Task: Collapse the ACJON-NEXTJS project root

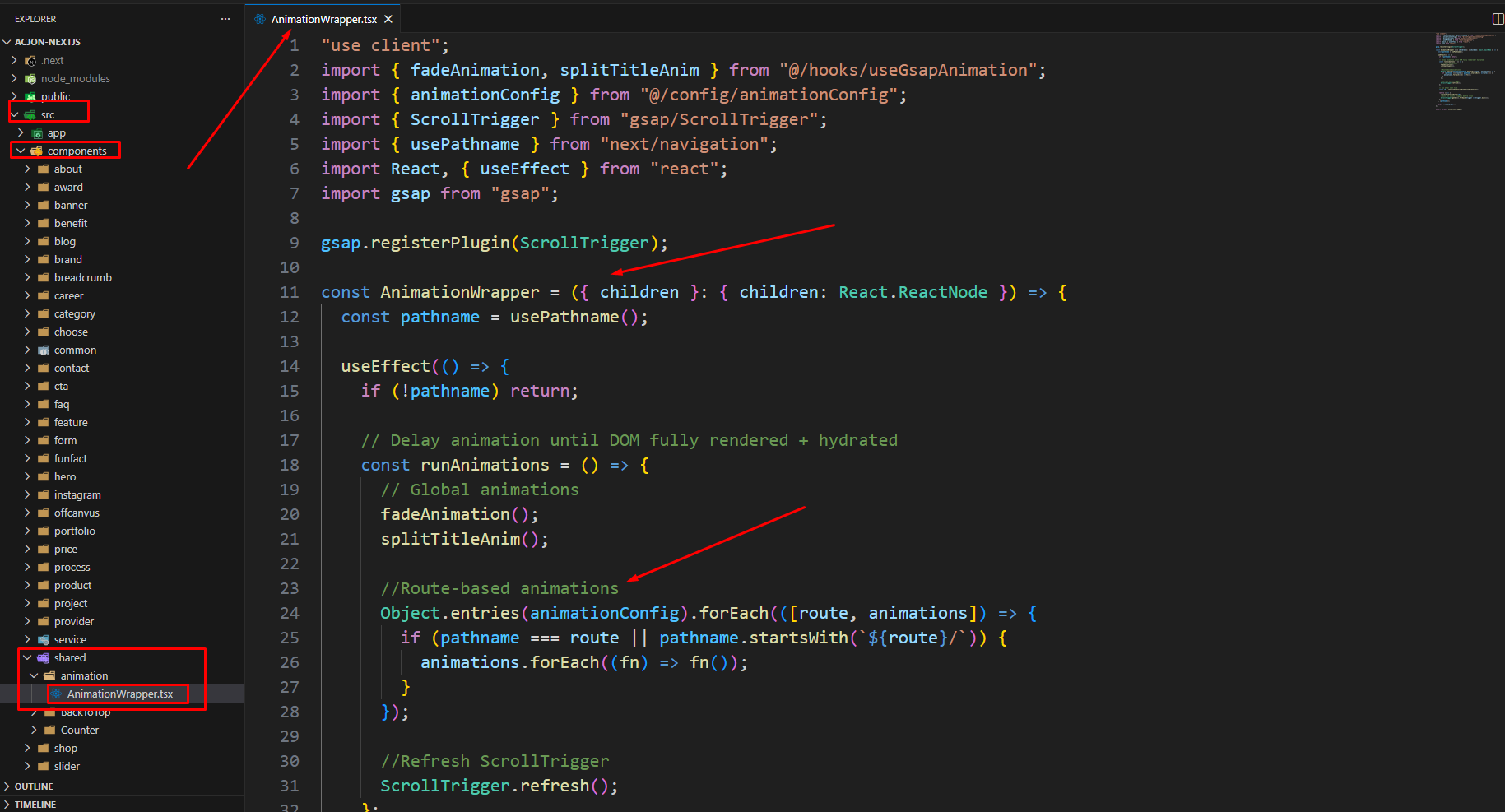Action: (7, 42)
